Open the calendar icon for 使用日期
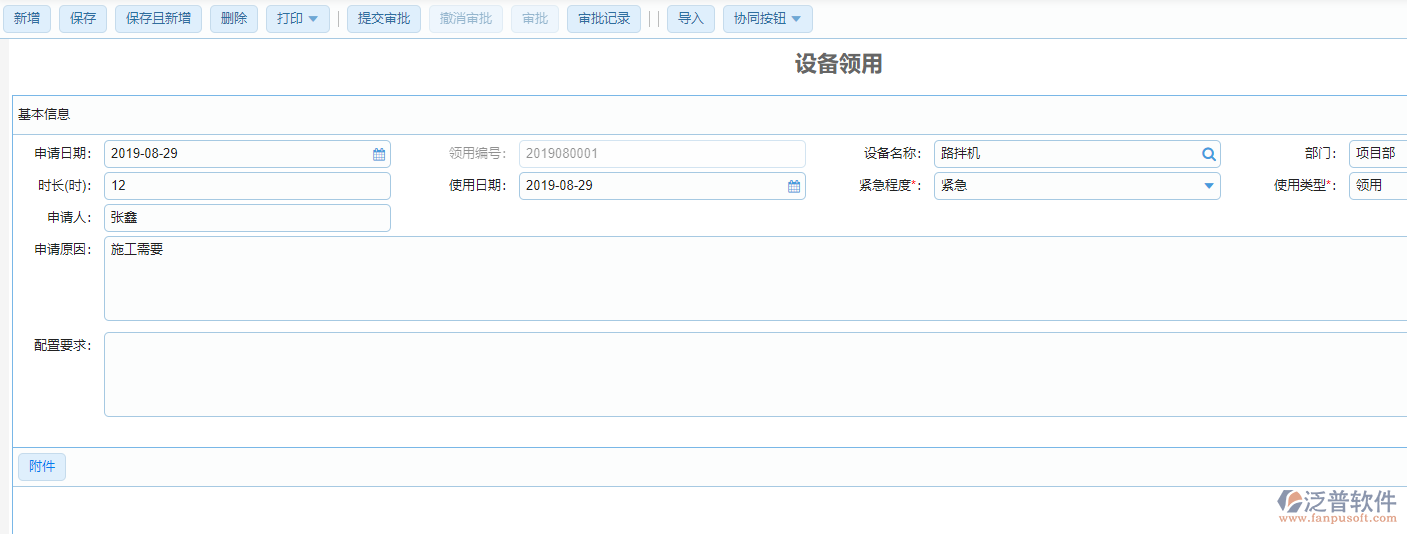Image resolution: width=1407 pixels, height=534 pixels. [794, 186]
